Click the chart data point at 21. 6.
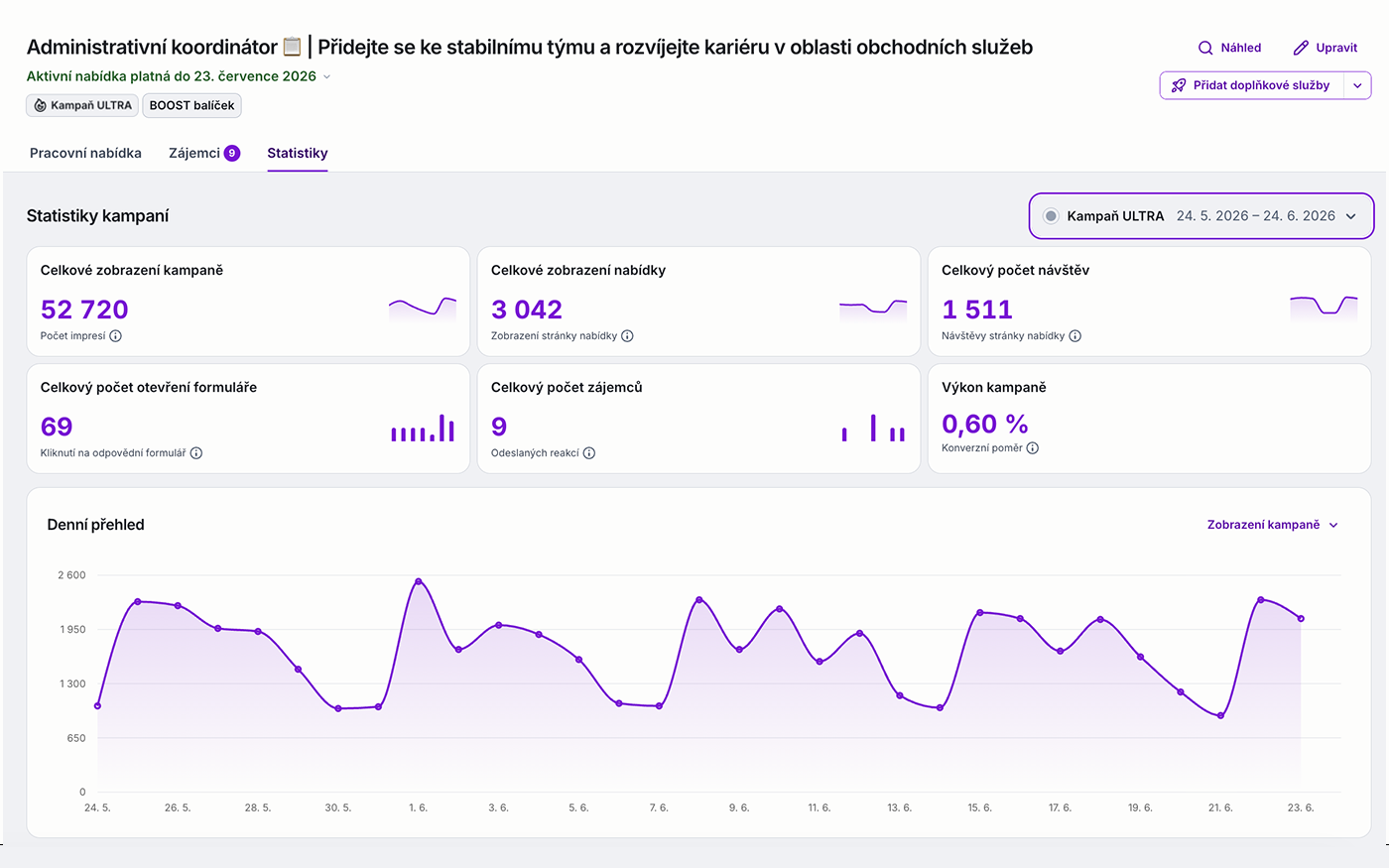The width and height of the screenshot is (1389, 868). click(x=1220, y=716)
